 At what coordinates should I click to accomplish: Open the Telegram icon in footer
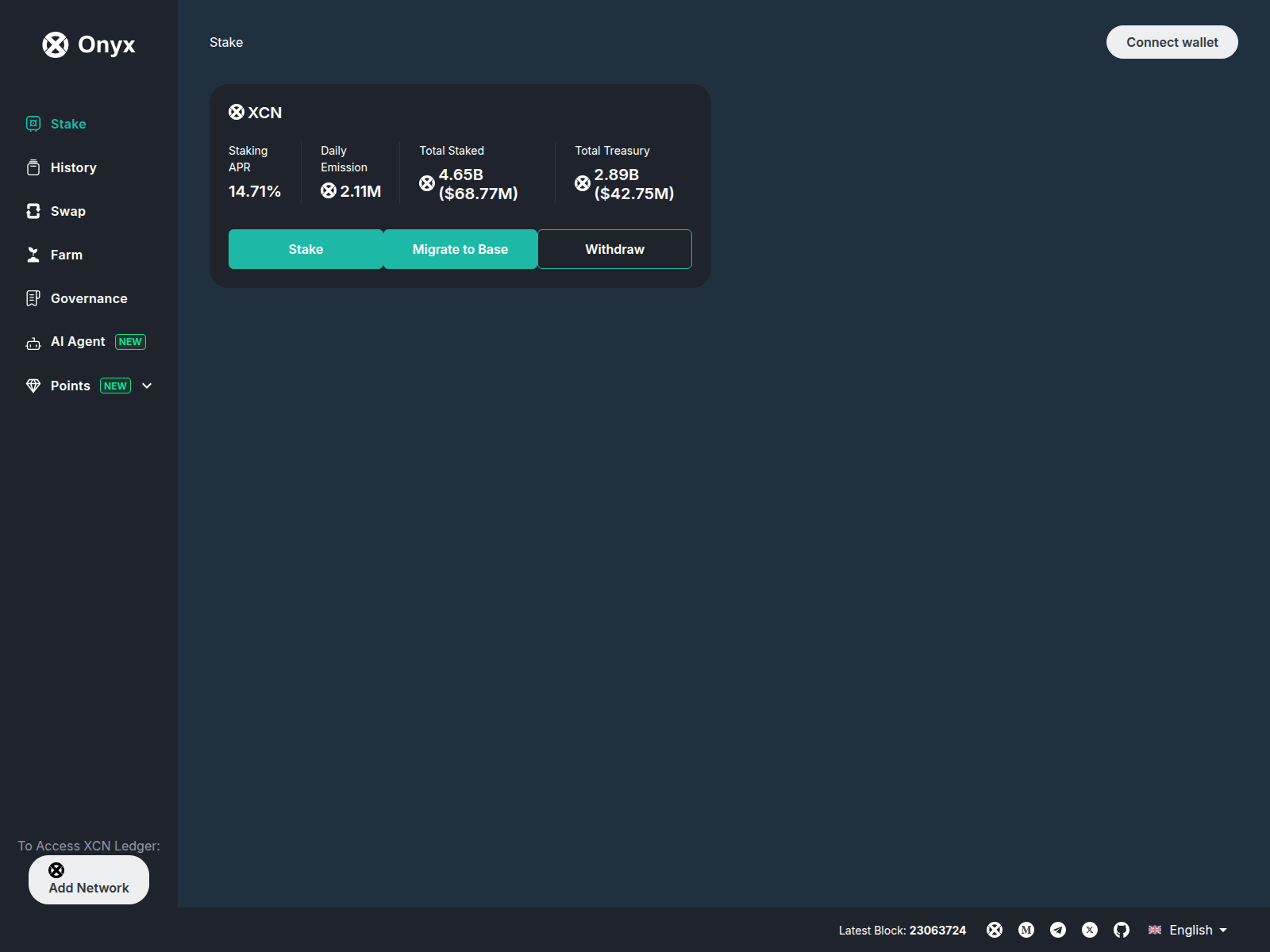[1058, 930]
